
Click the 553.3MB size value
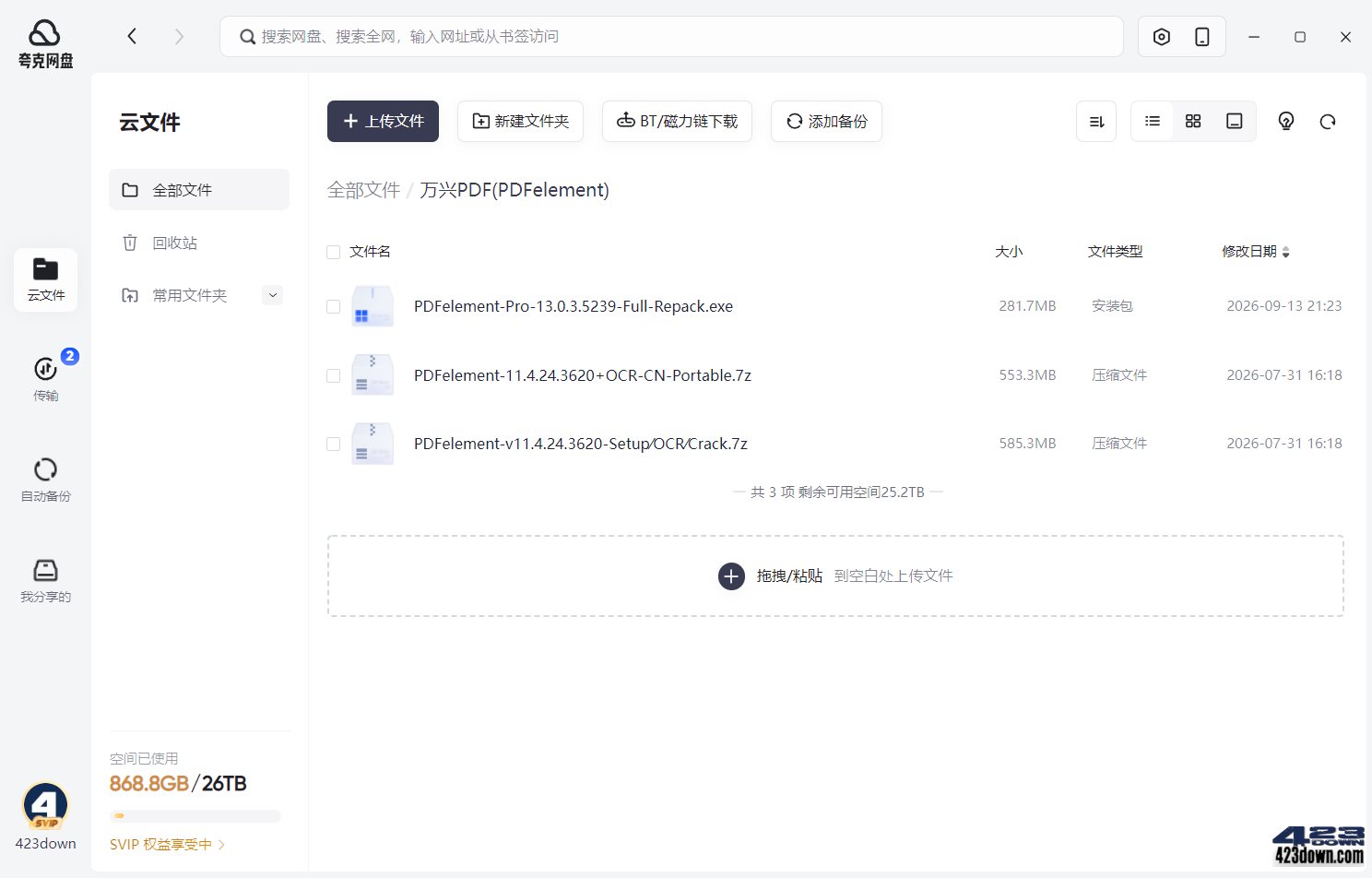click(1027, 375)
